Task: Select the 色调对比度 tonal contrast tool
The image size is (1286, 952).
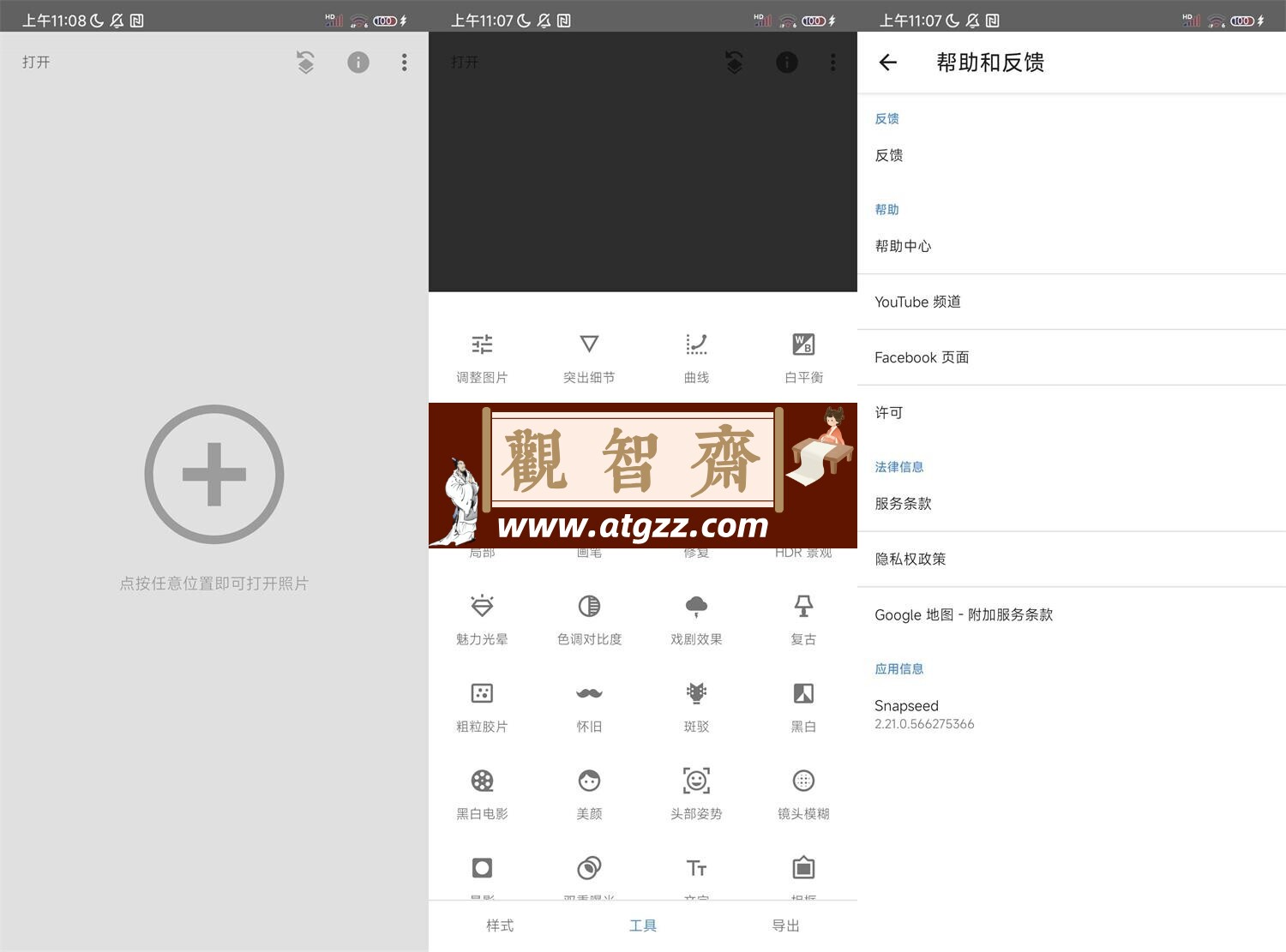Action: pos(589,620)
